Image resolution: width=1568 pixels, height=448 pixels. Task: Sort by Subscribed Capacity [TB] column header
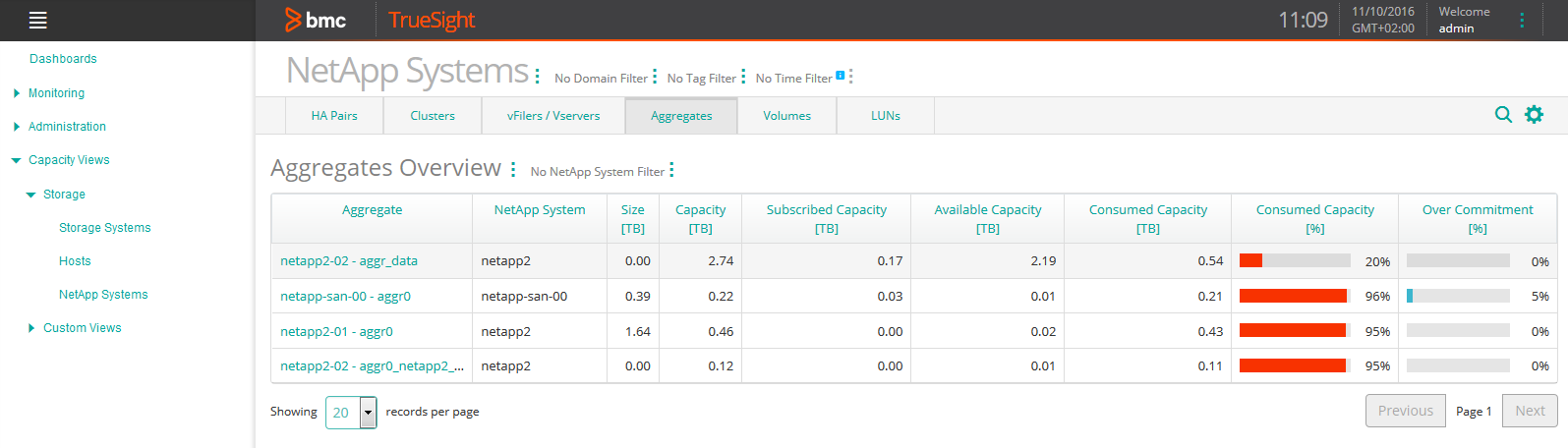point(827,219)
